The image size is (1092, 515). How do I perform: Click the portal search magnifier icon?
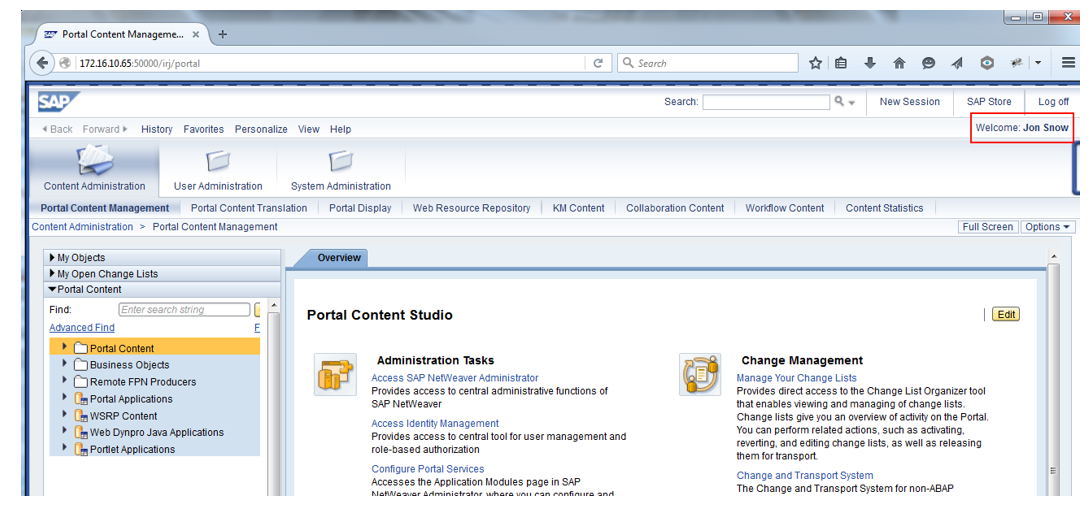point(840,102)
